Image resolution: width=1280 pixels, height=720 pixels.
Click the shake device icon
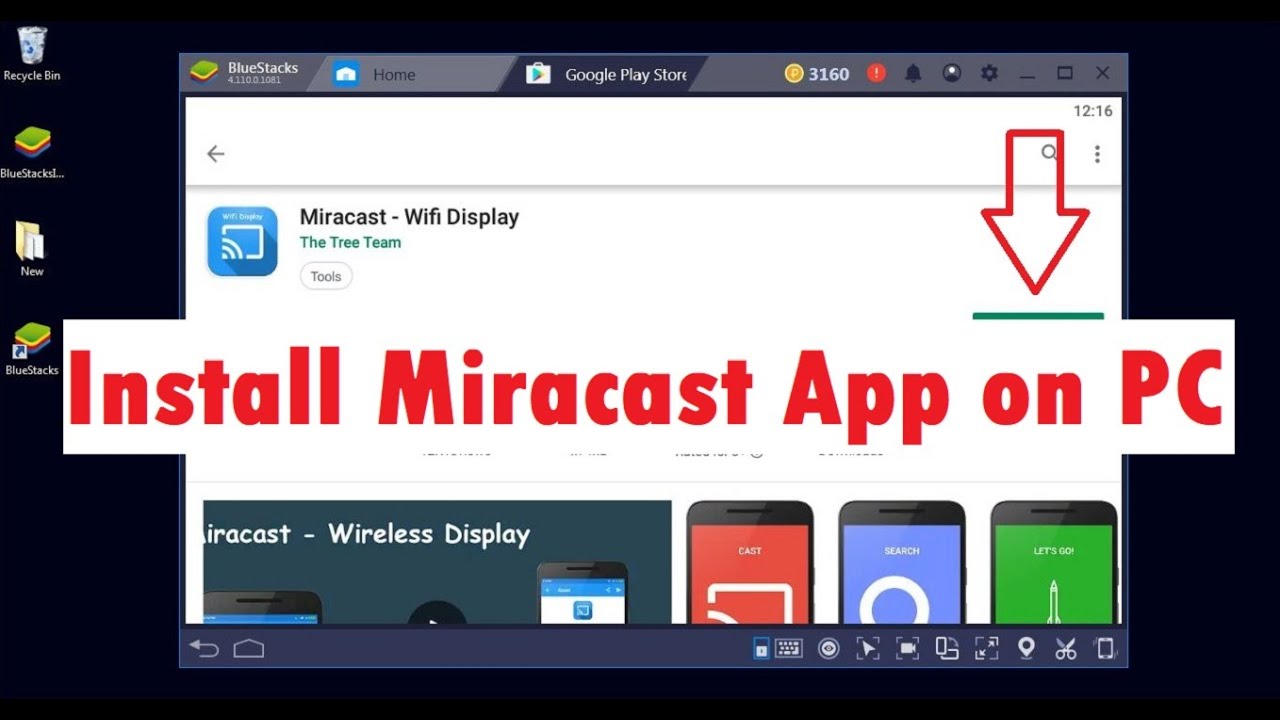point(1105,648)
